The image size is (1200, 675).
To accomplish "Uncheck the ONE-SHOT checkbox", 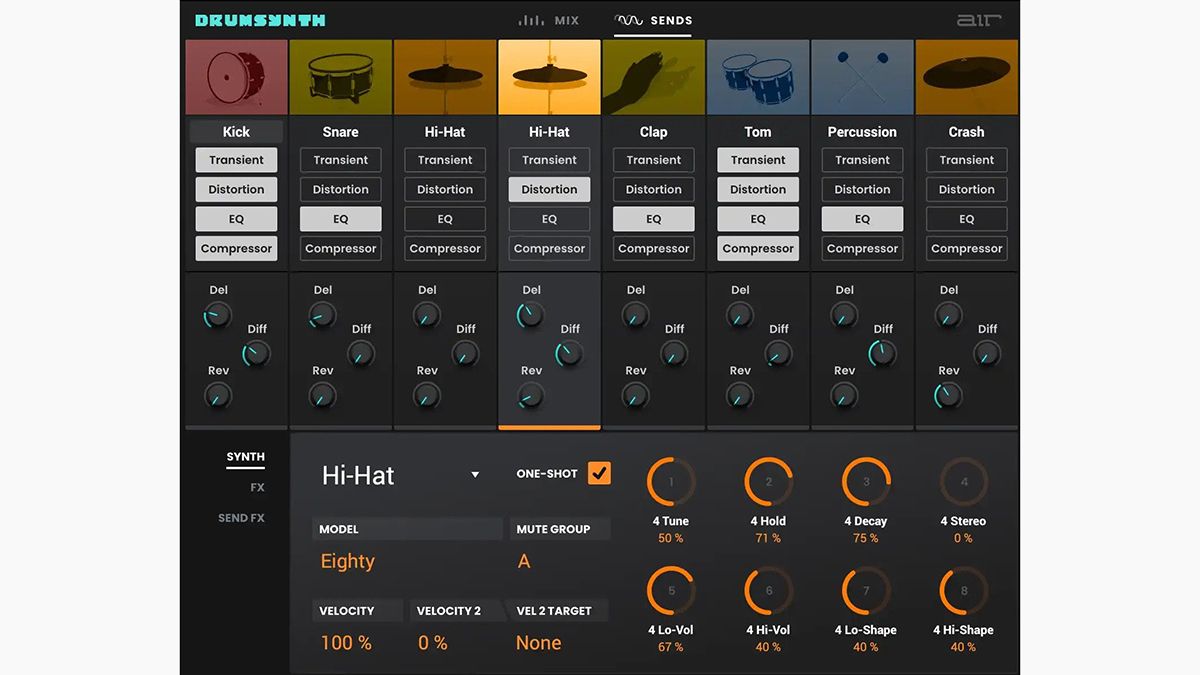I will (x=599, y=472).
